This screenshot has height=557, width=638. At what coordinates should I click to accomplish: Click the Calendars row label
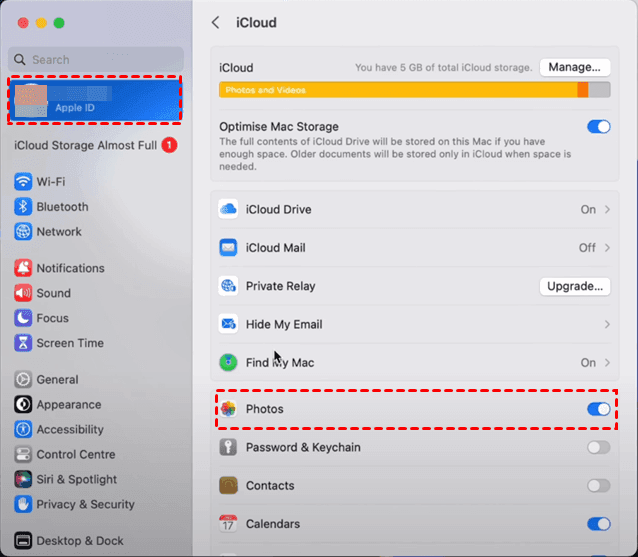pyautogui.click(x=273, y=524)
